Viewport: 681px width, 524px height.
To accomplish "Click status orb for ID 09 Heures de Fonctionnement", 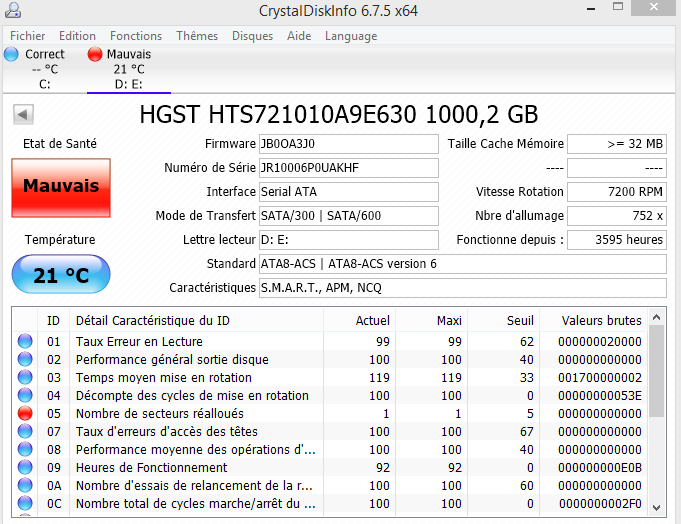I will [25, 468].
